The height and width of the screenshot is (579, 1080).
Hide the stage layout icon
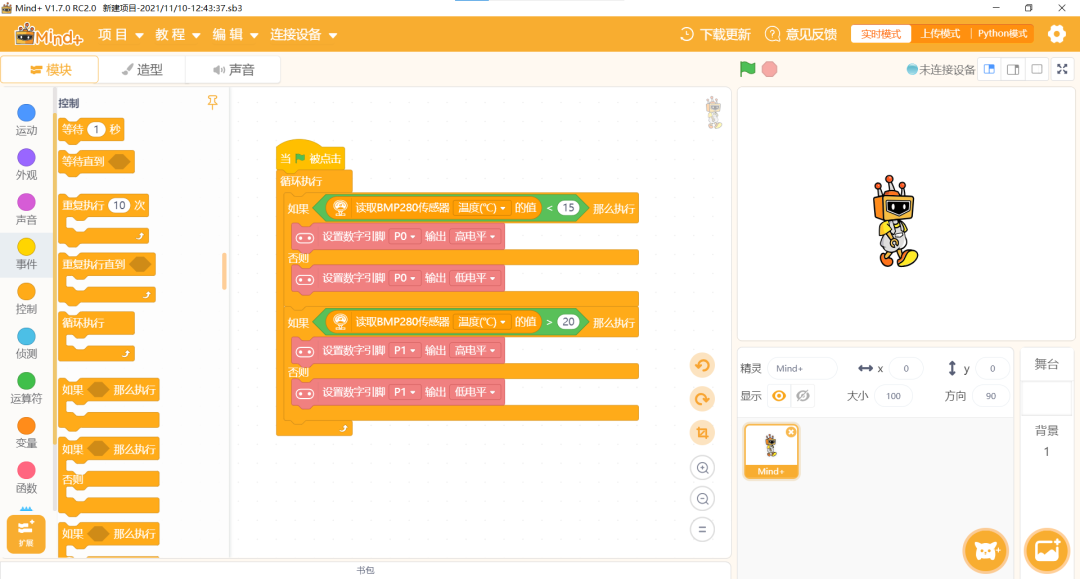pyautogui.click(x=1037, y=69)
